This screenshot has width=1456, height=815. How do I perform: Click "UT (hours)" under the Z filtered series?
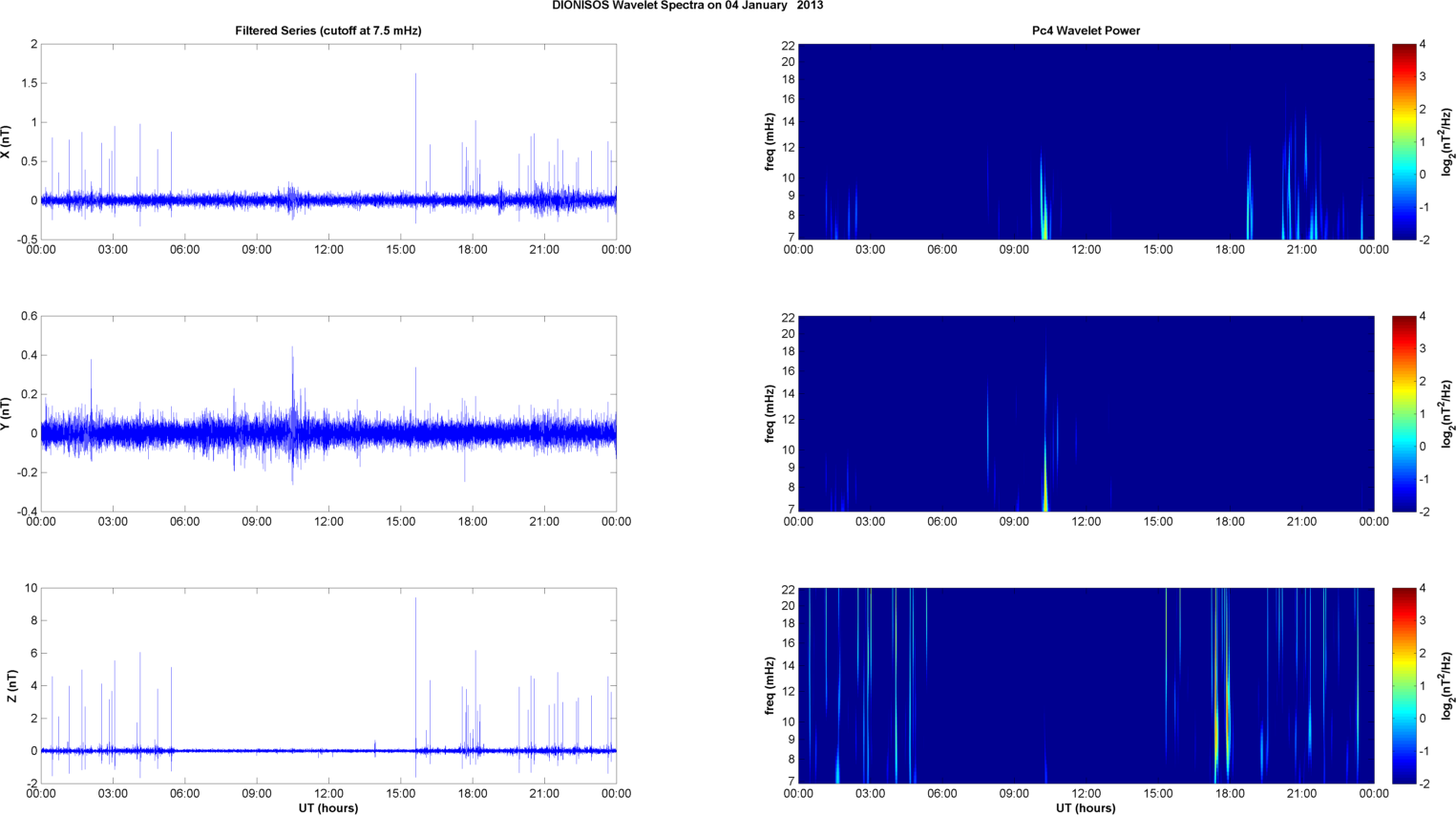(328, 808)
